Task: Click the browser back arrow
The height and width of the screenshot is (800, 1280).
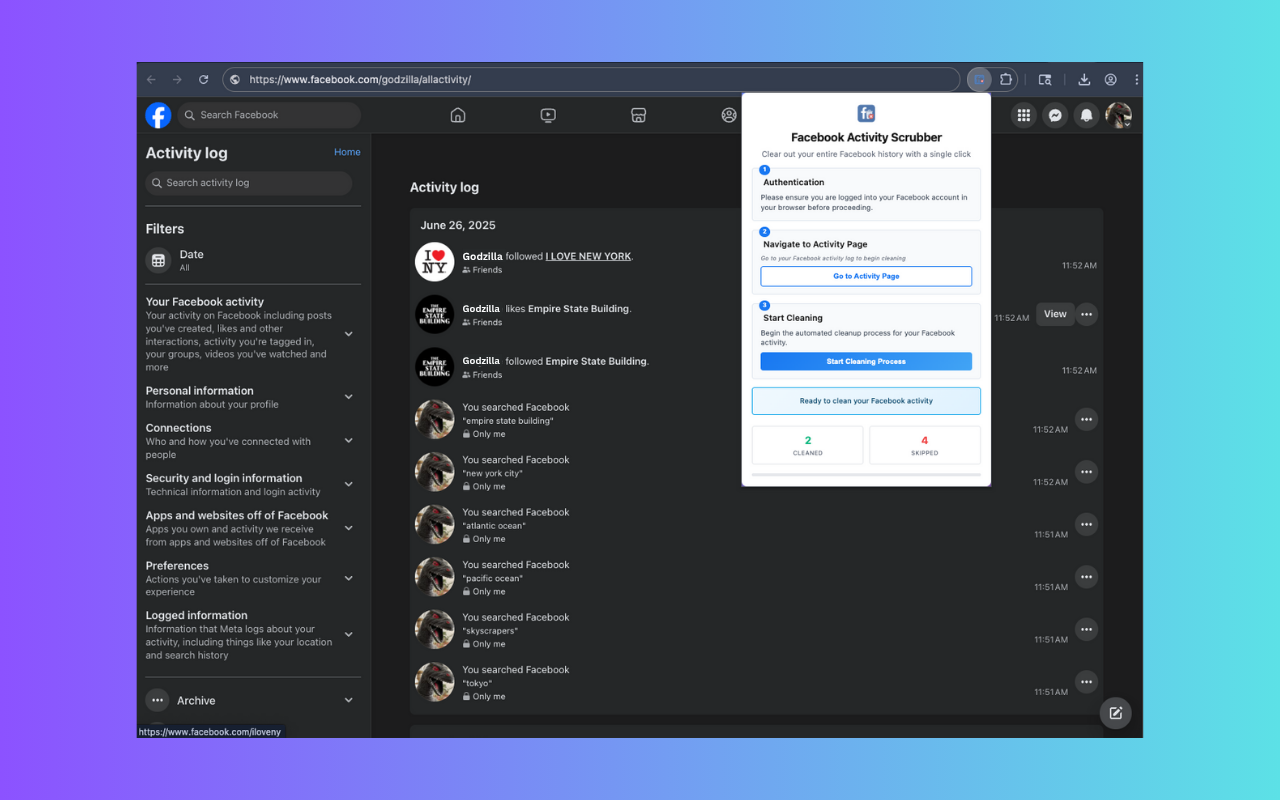Action: 151,79
